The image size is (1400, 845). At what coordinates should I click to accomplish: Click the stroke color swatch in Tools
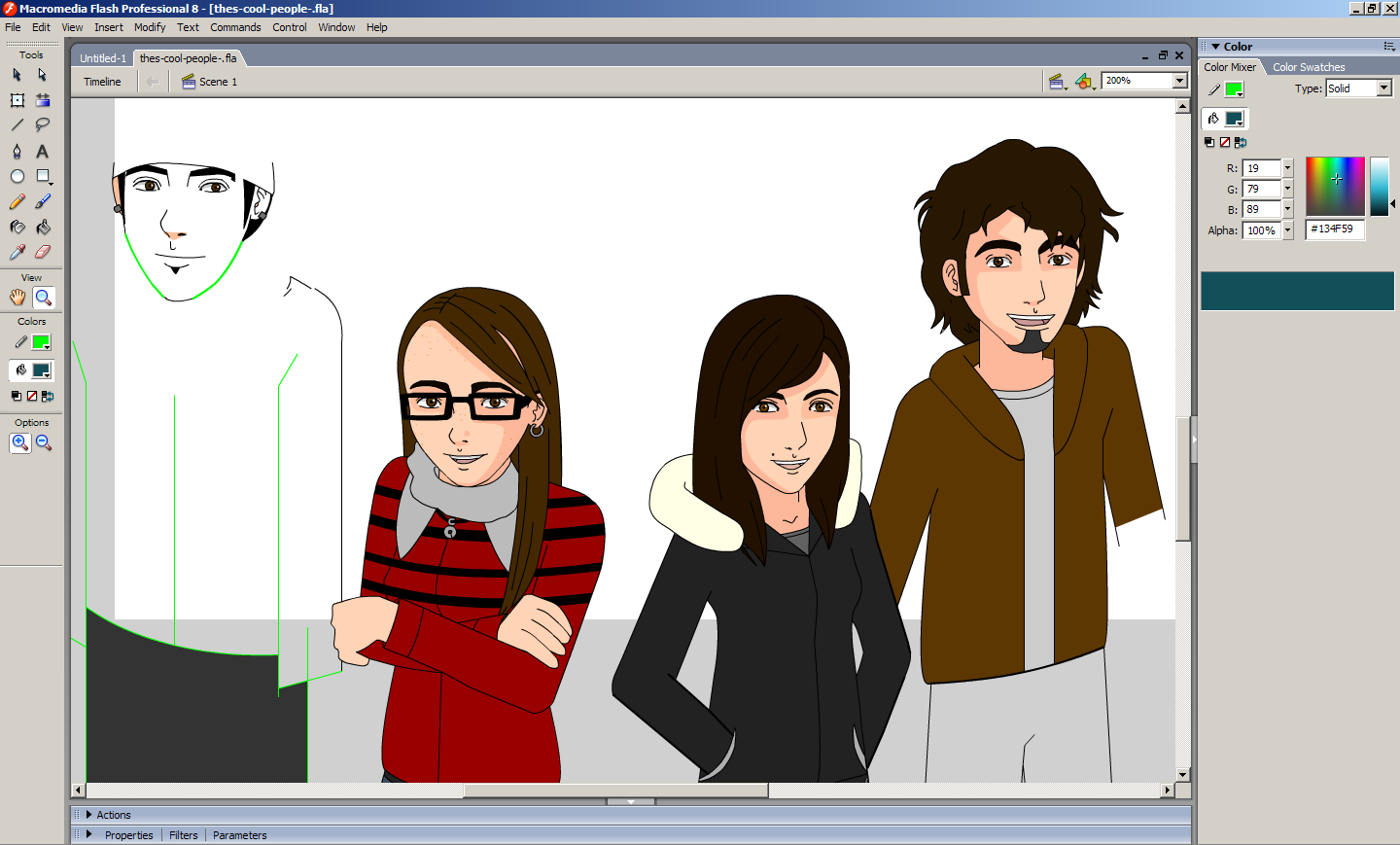coord(41,342)
